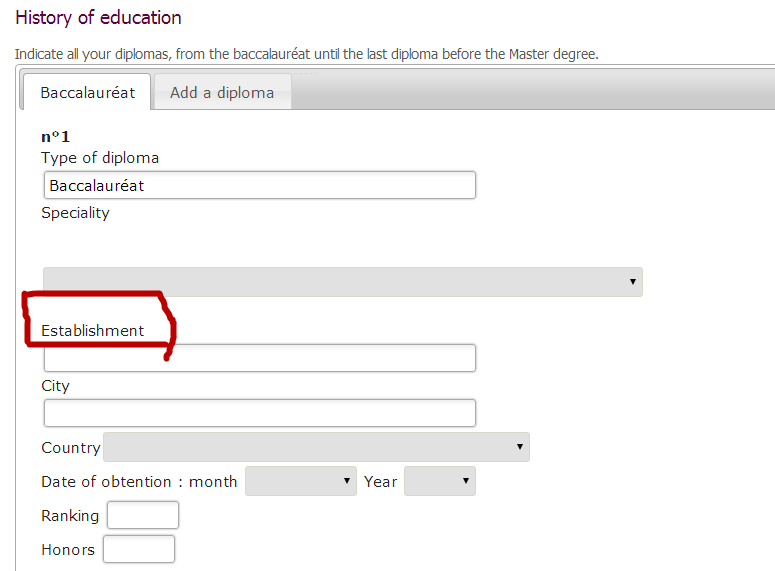Click the "Type of diploma" label
775x571 pixels.
100,158
